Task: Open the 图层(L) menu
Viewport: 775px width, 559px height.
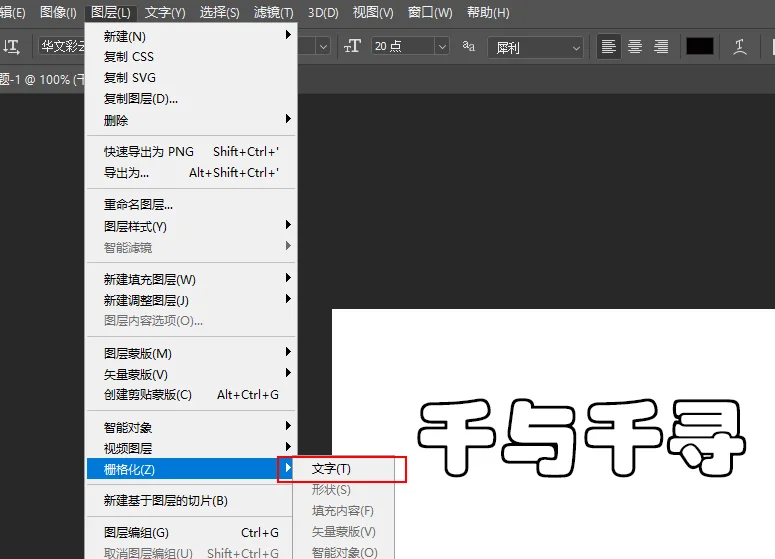Action: coord(111,12)
